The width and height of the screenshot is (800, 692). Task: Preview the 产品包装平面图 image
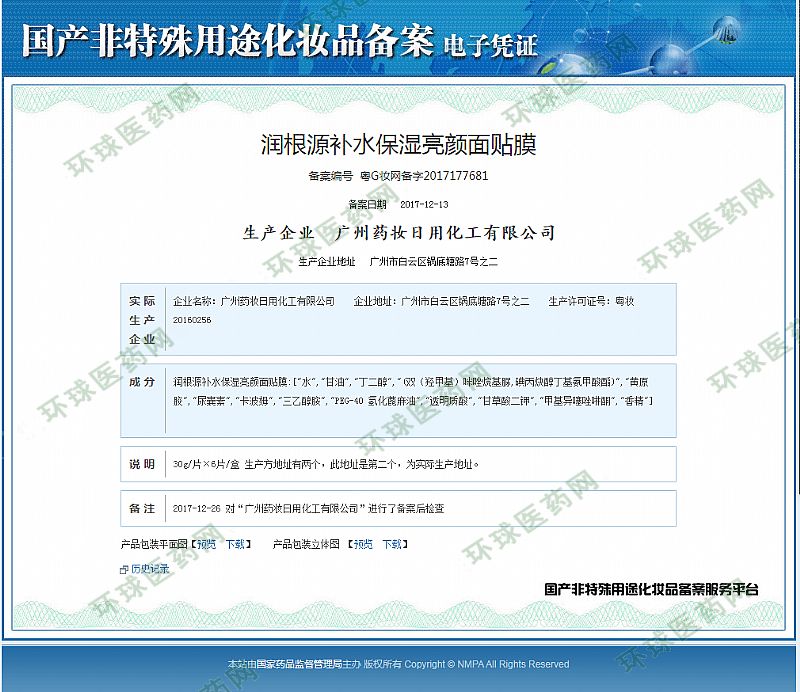click(205, 544)
